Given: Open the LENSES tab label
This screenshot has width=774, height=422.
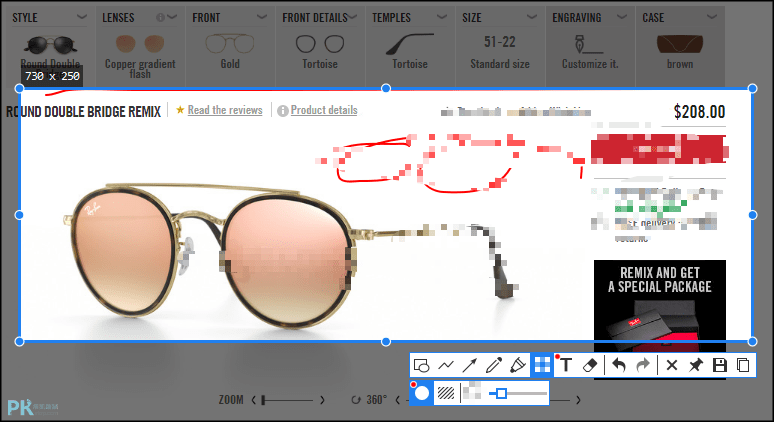Looking at the screenshot, I should (118, 18).
